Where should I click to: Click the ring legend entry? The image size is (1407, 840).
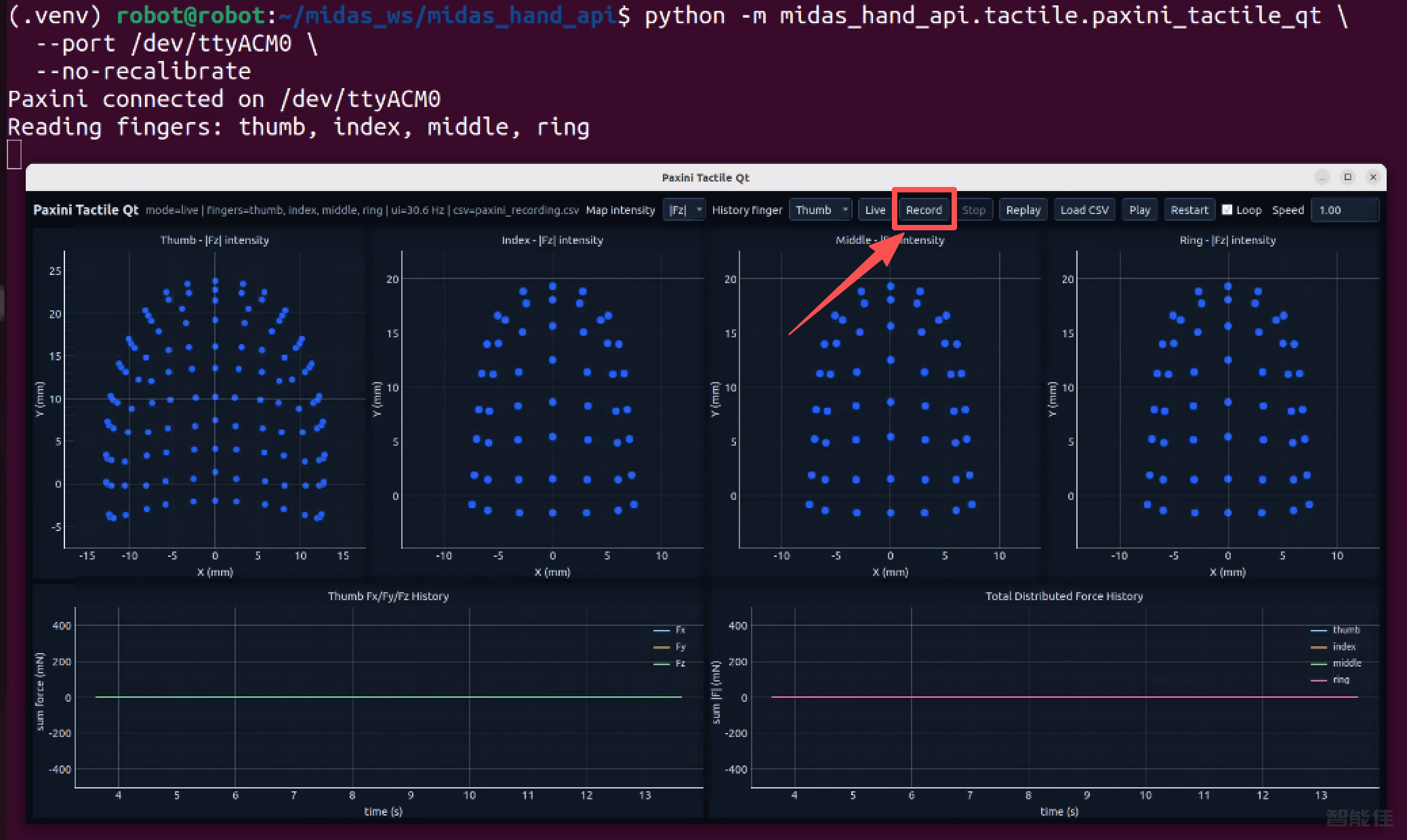coord(1330,679)
